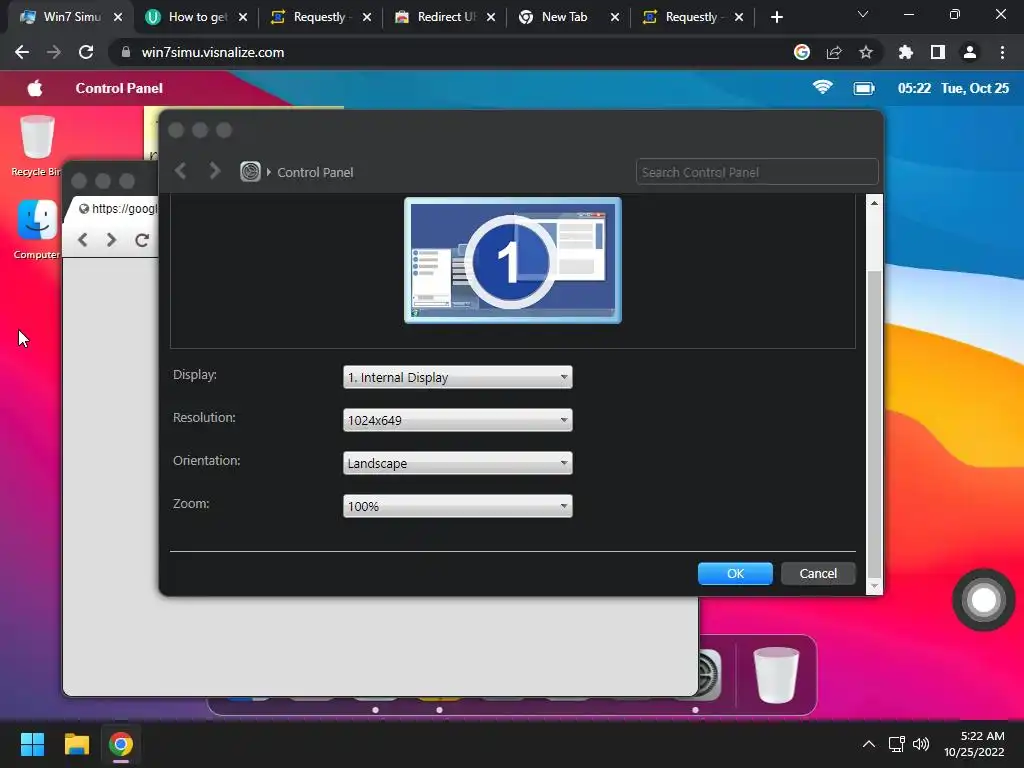Screen dimensions: 1024x768
Task: Open the Orientation dropdown set to Landscape
Action: tap(457, 463)
